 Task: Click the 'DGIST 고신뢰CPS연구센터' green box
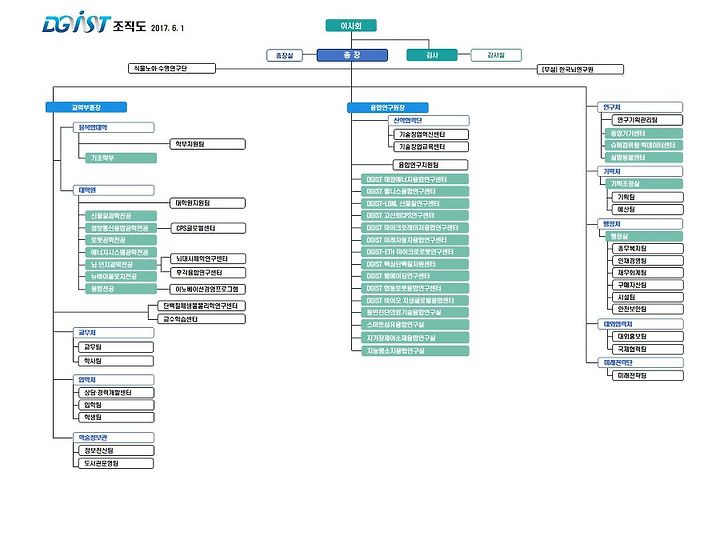click(415, 215)
